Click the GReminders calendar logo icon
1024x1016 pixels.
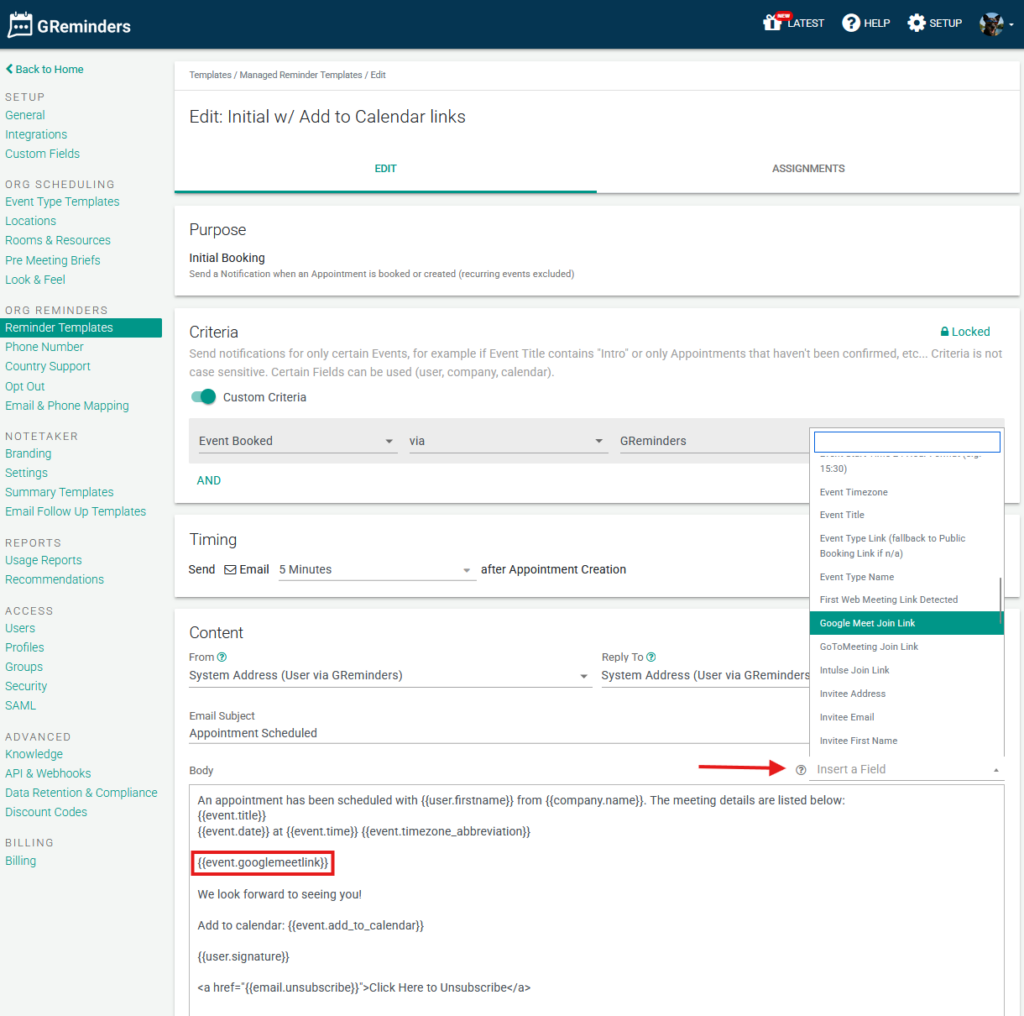point(20,25)
